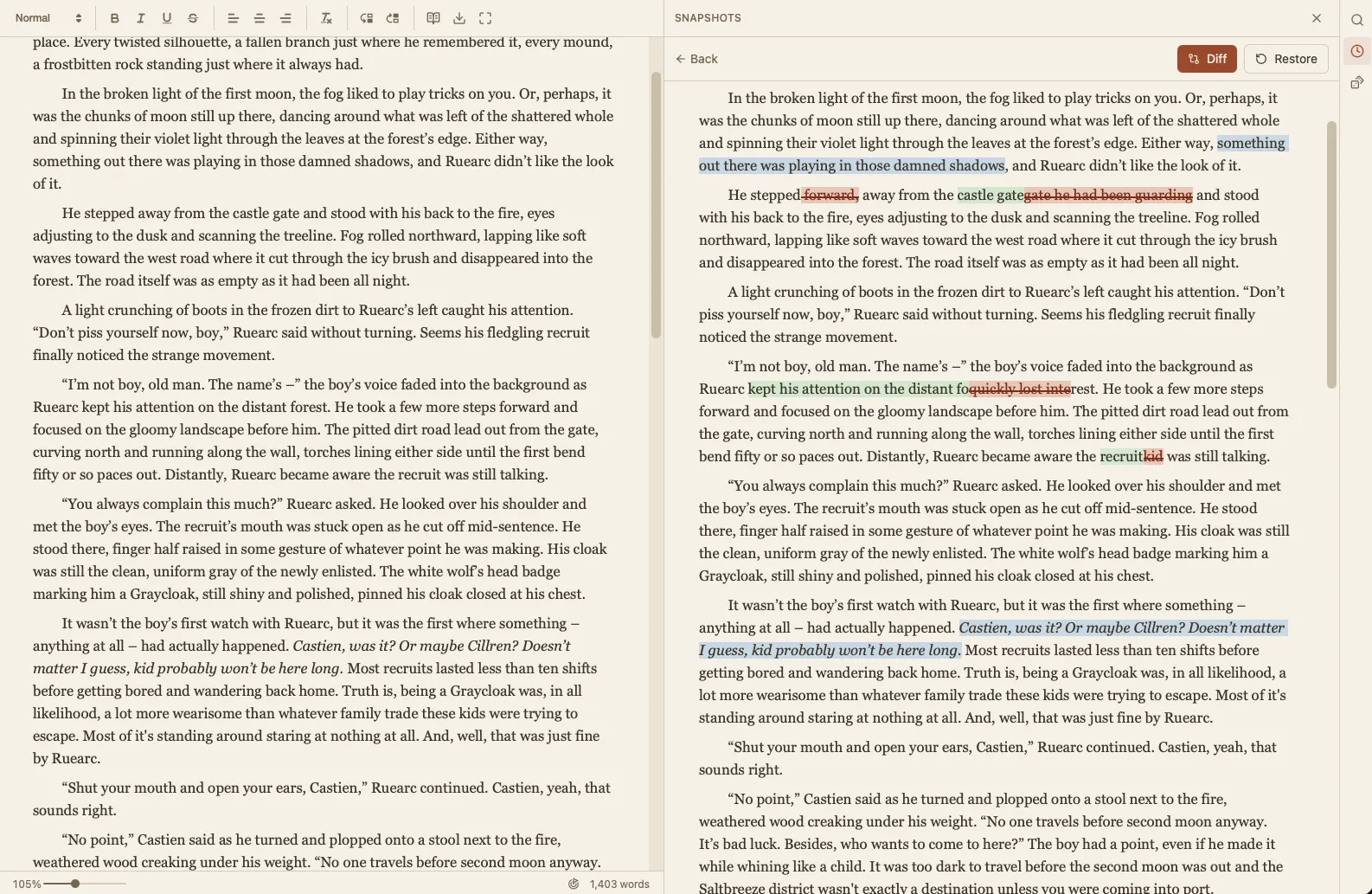The width and height of the screenshot is (1372, 894).
Task: Toggle bold formatting
Action: point(114,18)
